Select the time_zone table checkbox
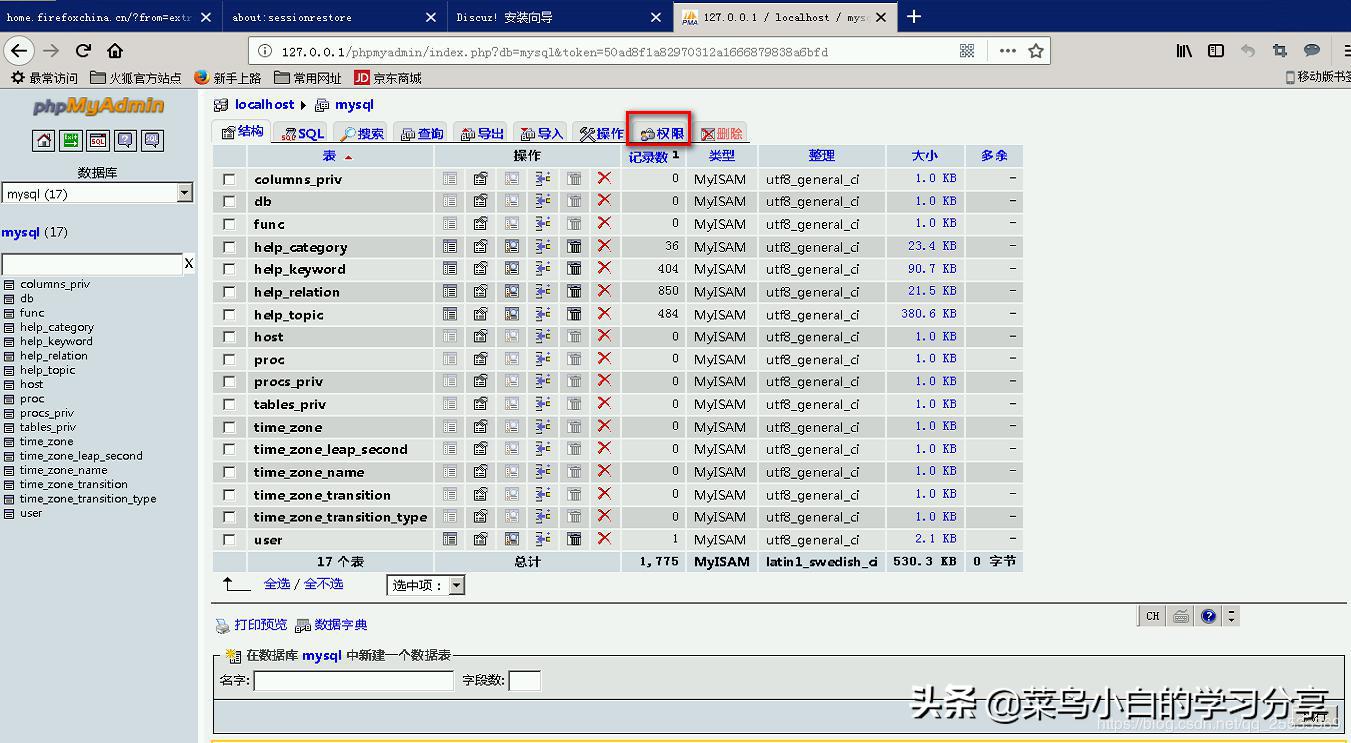Screen dimensions: 1351x743 click(x=228, y=426)
